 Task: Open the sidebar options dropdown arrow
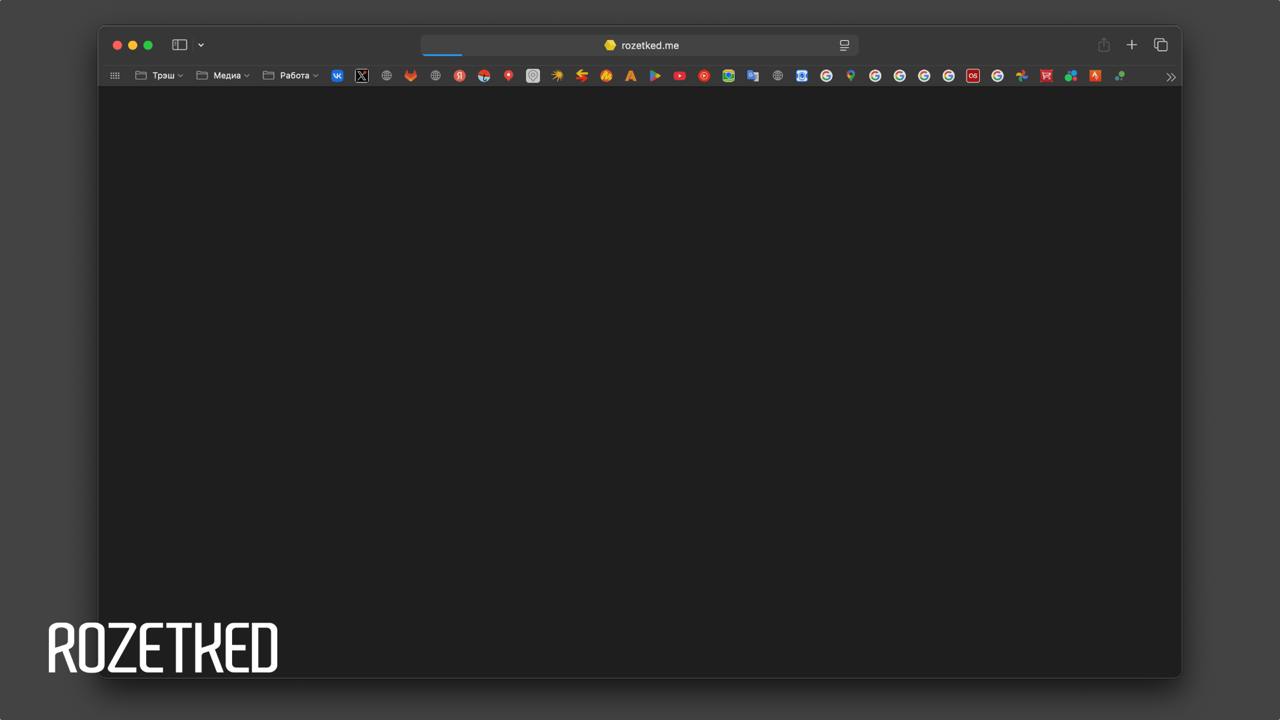tap(201, 45)
